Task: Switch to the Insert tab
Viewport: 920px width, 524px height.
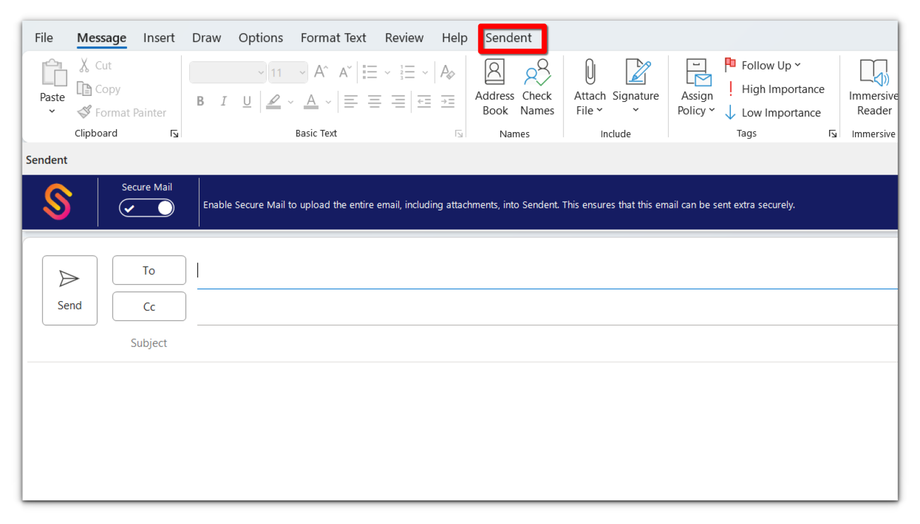Action: click(x=159, y=38)
